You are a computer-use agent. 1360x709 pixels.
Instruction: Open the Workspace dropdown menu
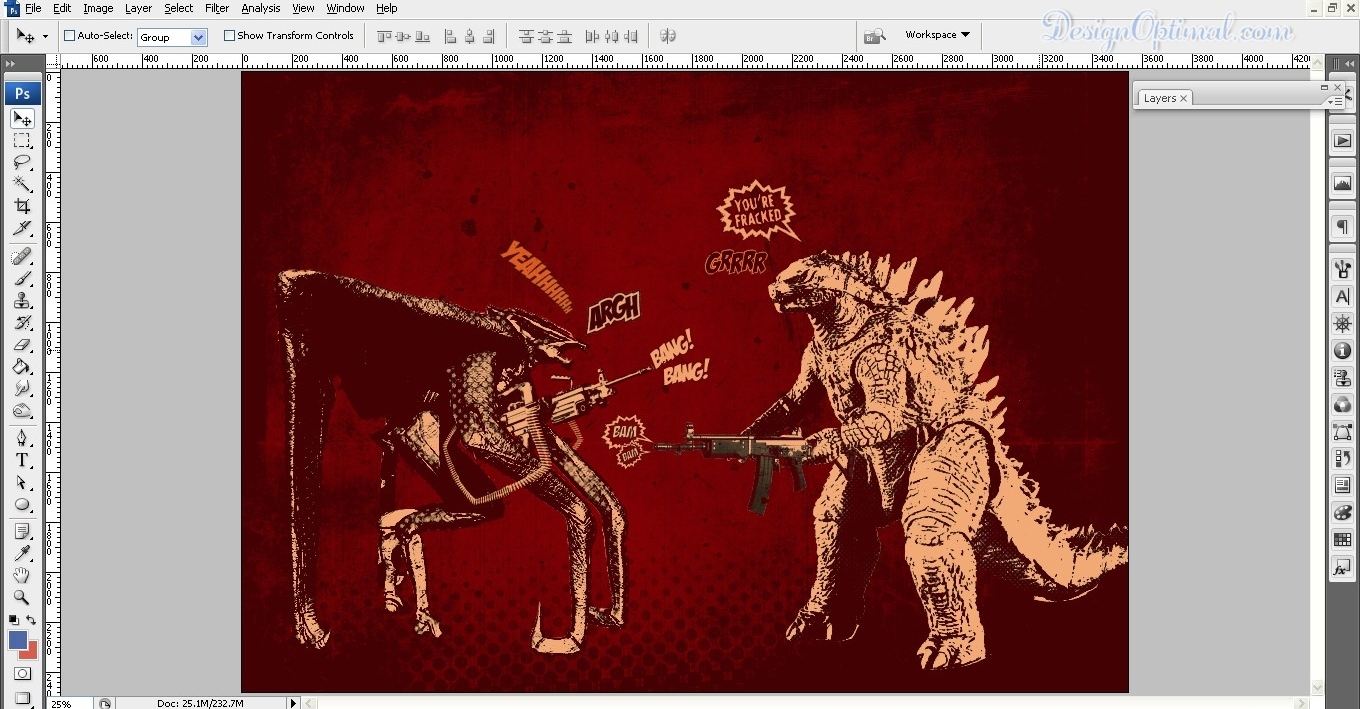(x=937, y=35)
